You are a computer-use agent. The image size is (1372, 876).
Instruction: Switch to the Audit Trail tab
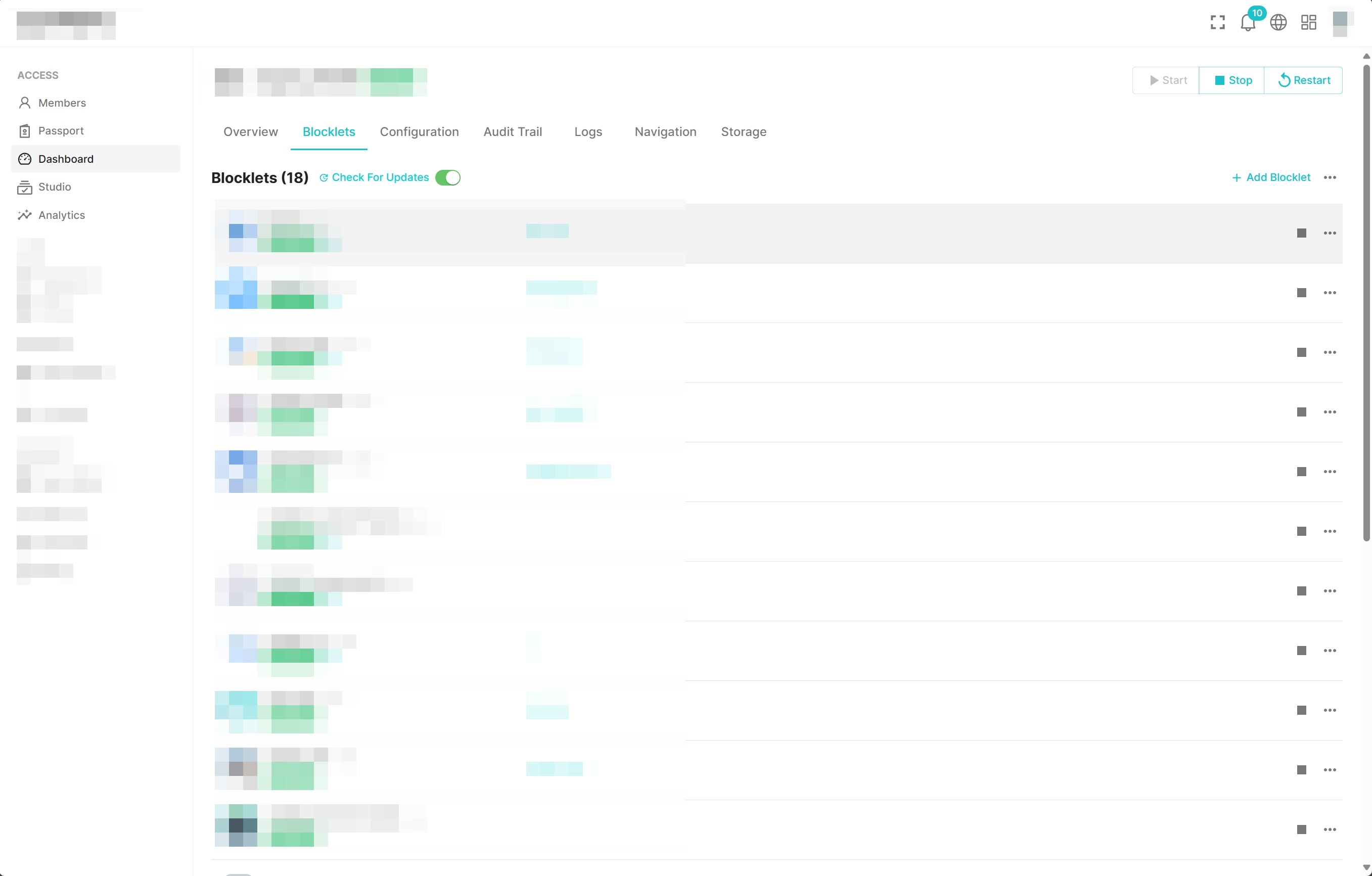tap(512, 131)
